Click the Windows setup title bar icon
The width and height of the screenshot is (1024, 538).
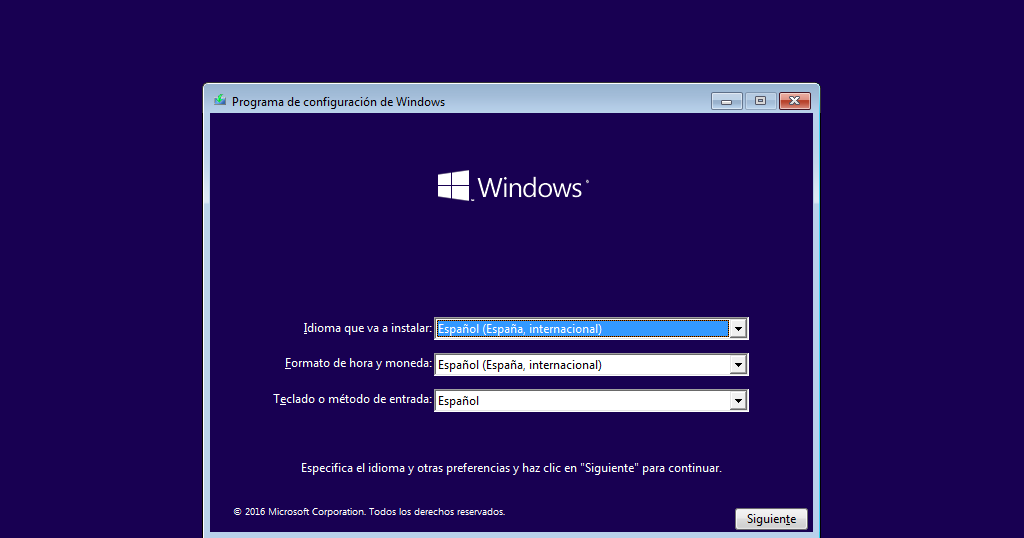point(220,101)
